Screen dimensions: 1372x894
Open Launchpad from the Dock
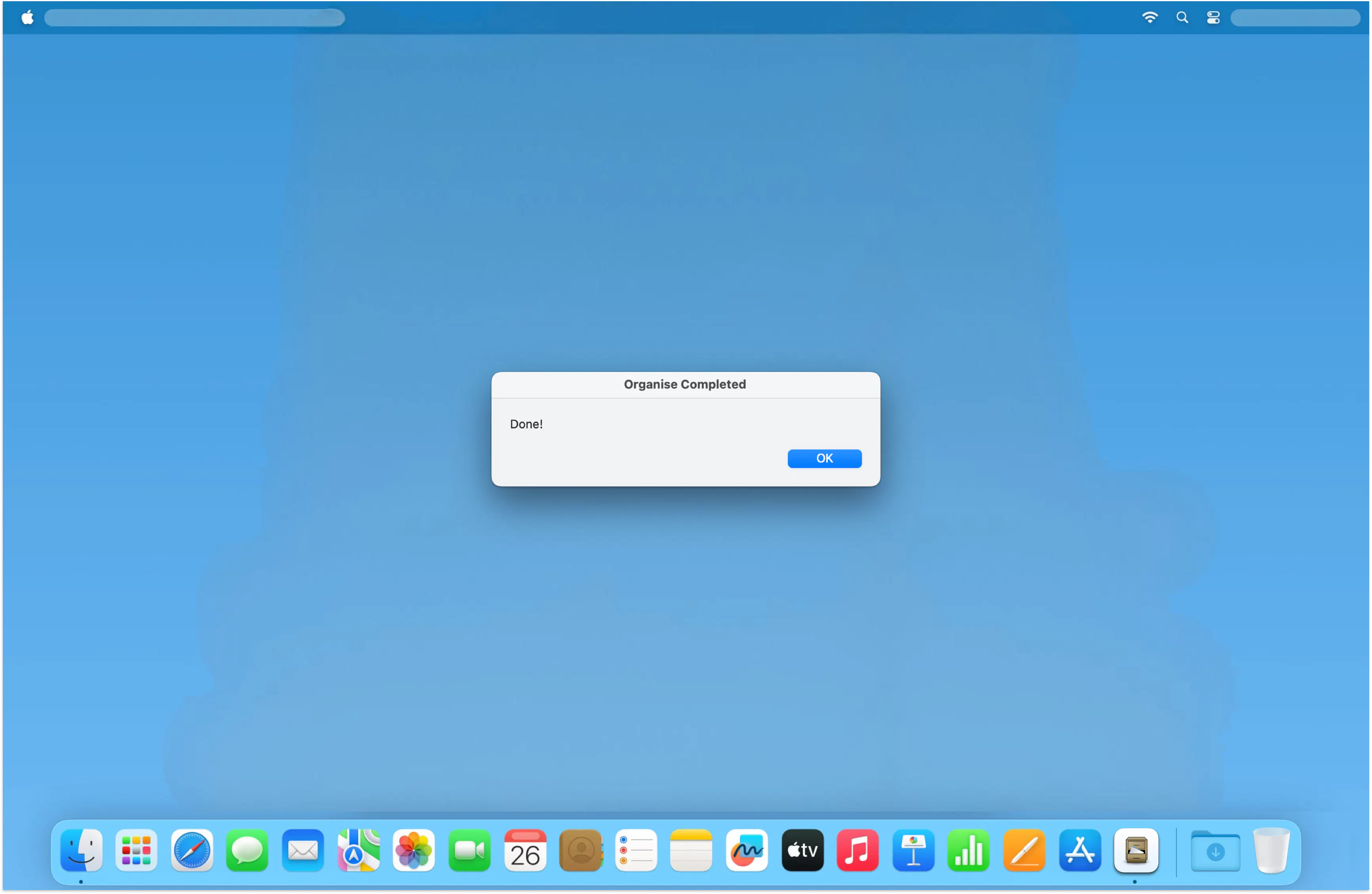point(137,850)
